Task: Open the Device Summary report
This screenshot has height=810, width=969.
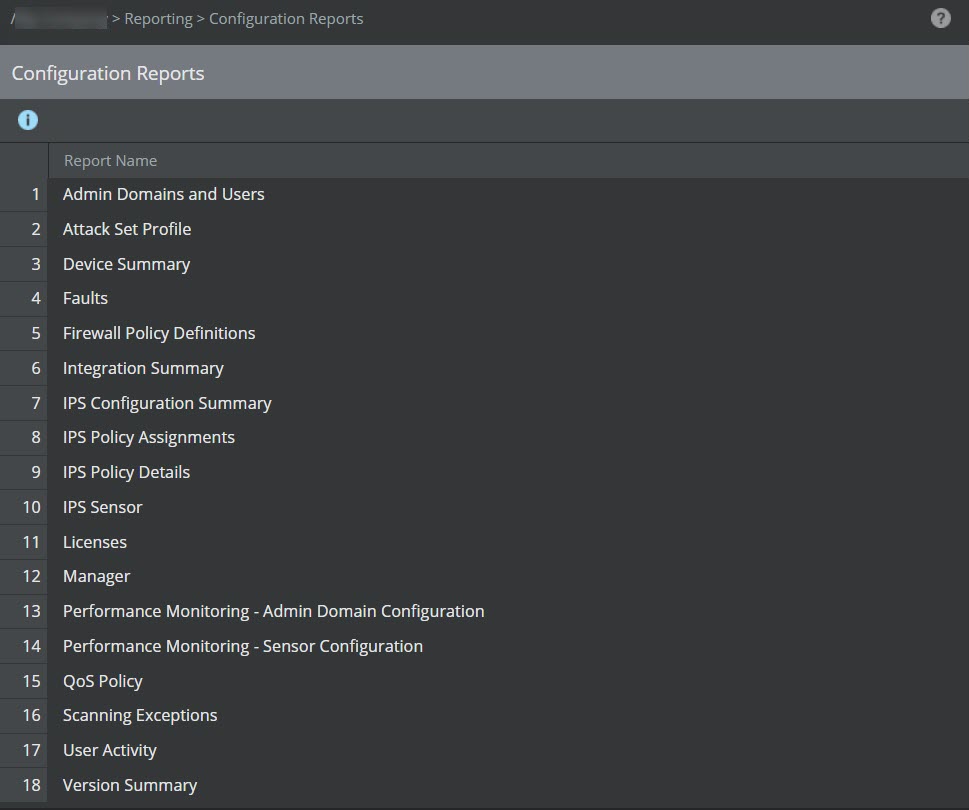Action: 127,264
